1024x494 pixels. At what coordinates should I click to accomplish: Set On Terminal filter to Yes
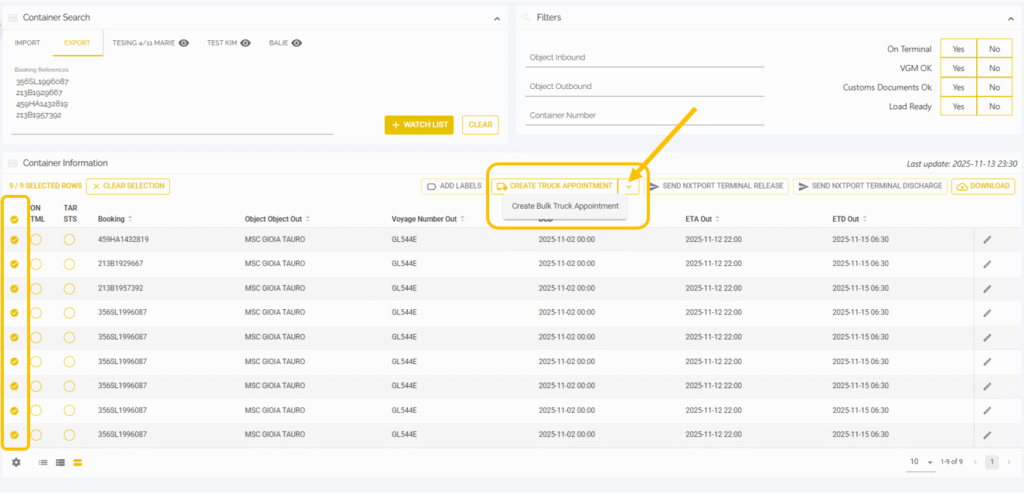point(958,49)
